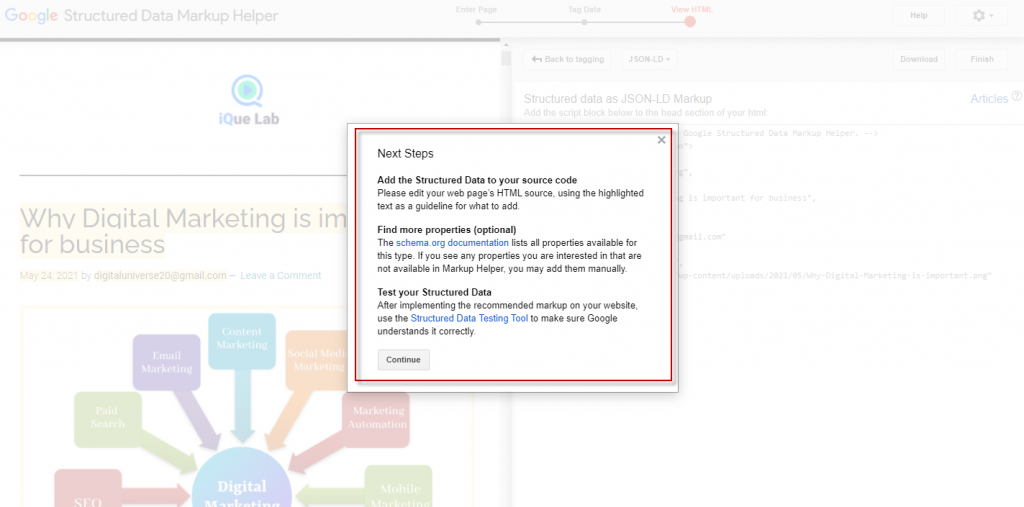Click the Continue button

click(x=404, y=360)
